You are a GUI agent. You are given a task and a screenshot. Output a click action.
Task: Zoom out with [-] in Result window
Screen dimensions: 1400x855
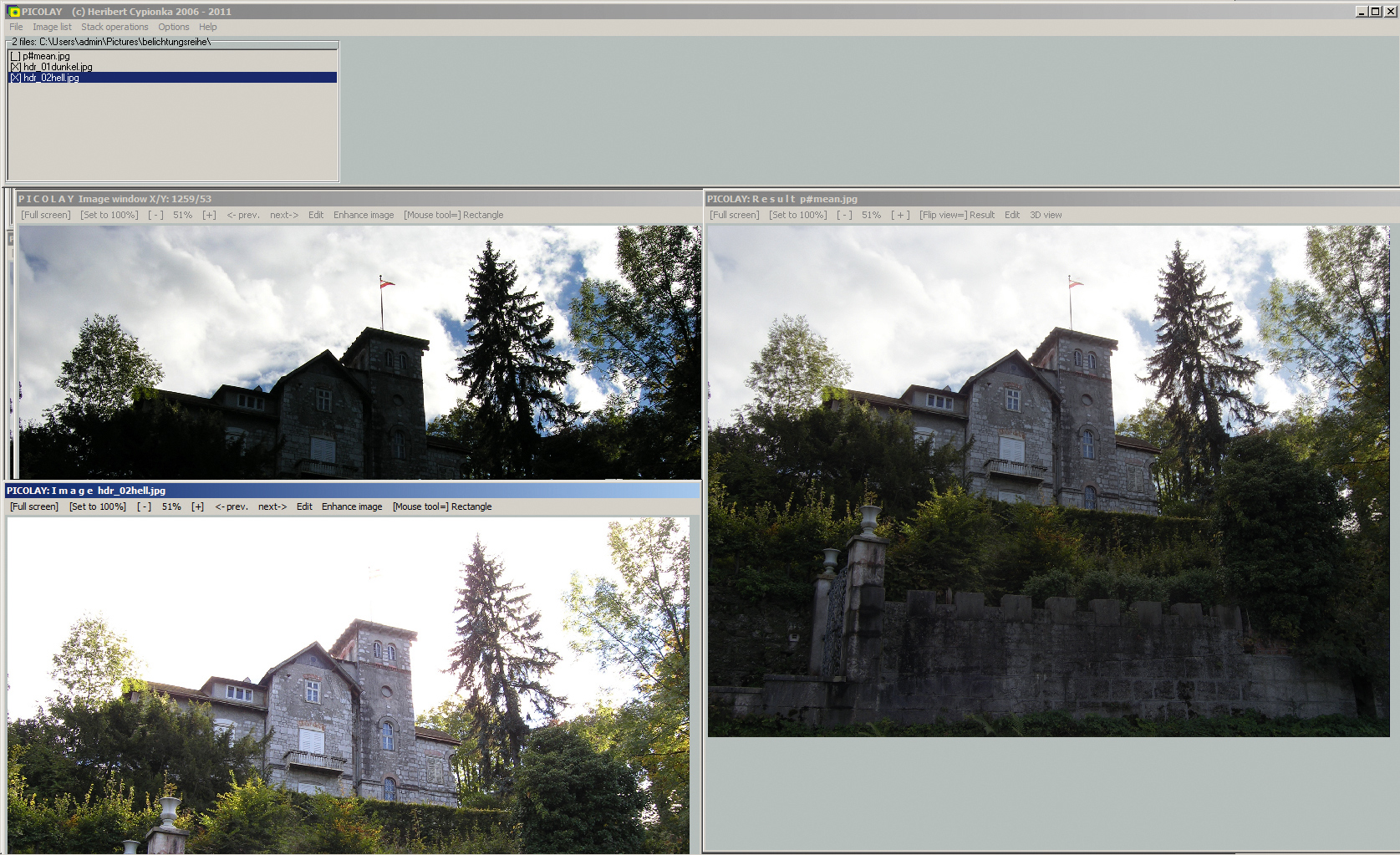(x=844, y=215)
